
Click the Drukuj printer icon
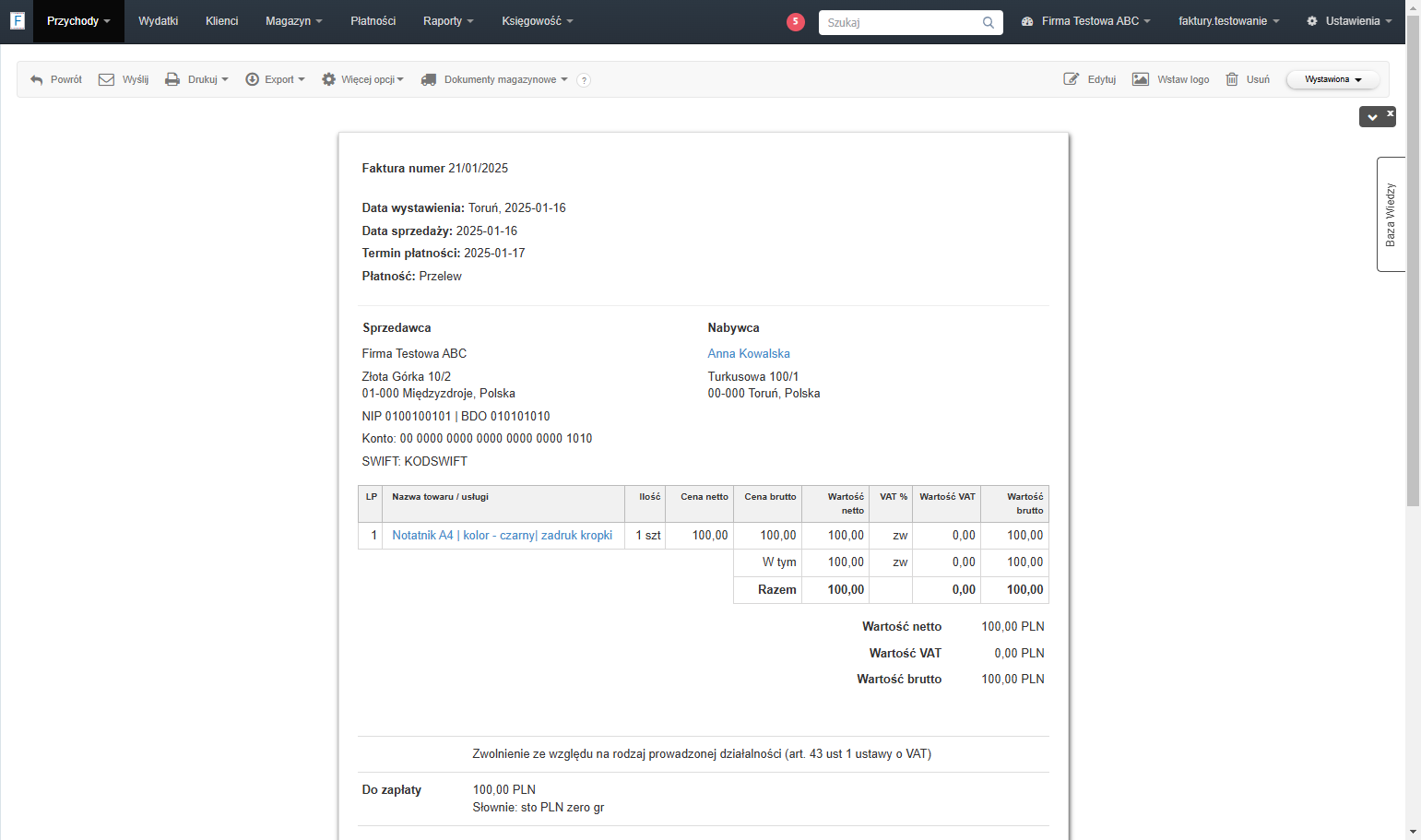[x=172, y=79]
